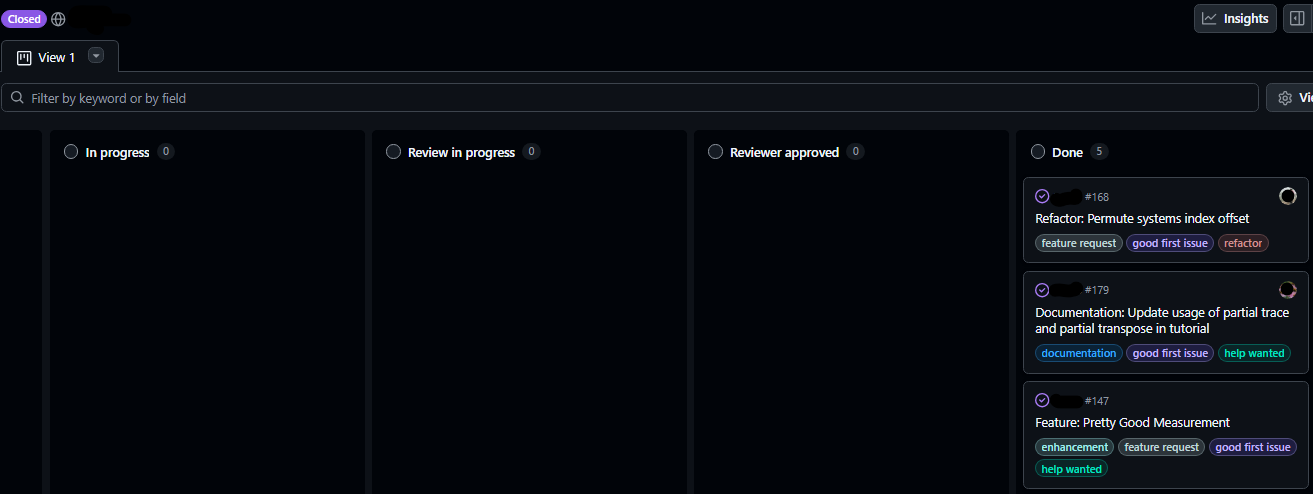Click help wanted label on card #147
Viewport: 1313px width, 494px height.
tap(1071, 469)
